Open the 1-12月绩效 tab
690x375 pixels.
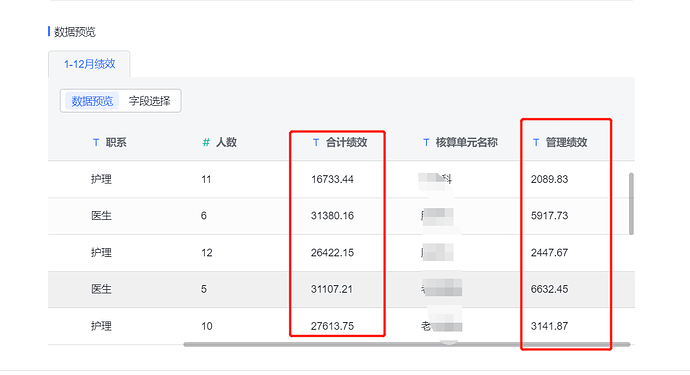(x=89, y=64)
